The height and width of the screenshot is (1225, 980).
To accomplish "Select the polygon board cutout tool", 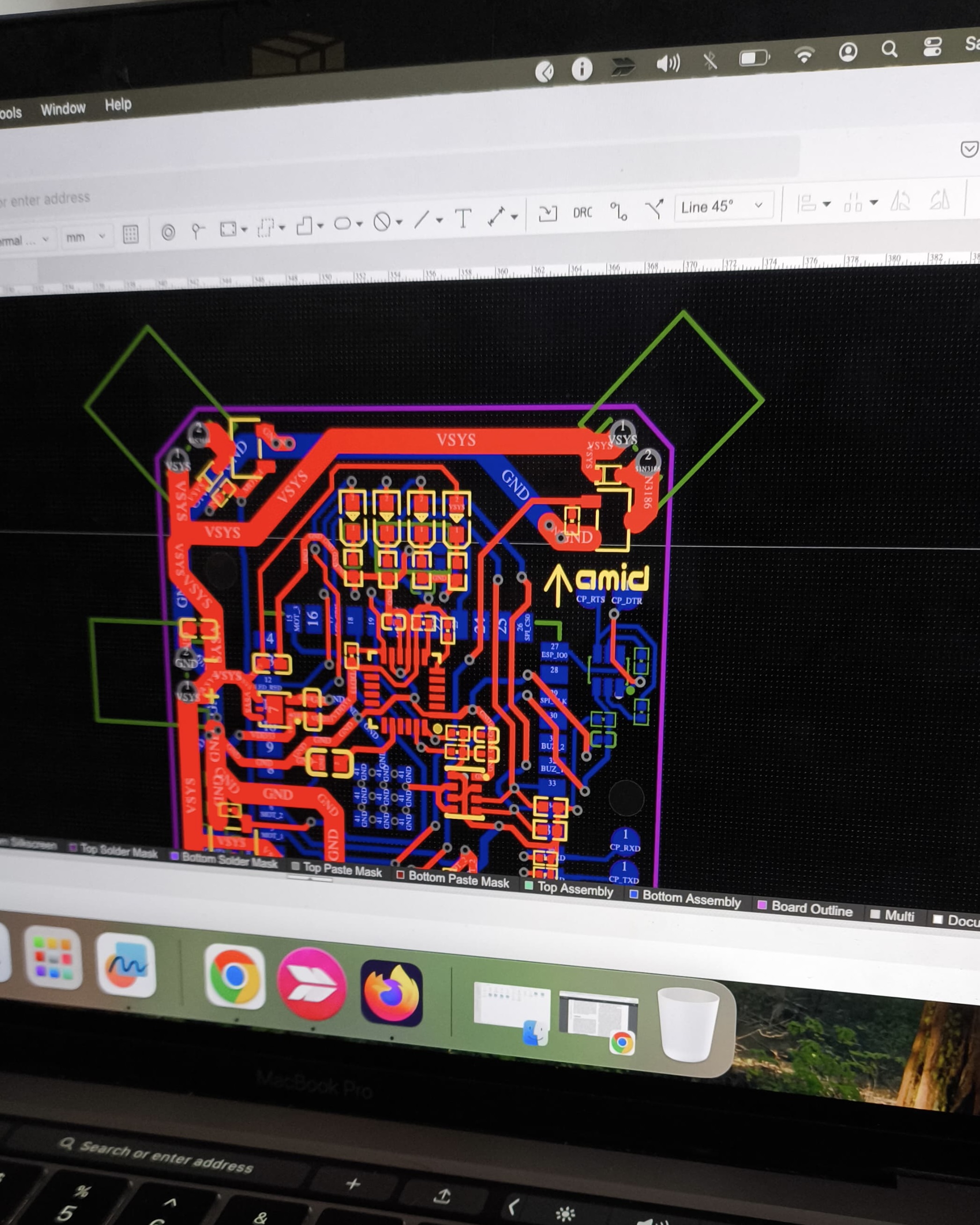I will pyautogui.click(x=304, y=225).
